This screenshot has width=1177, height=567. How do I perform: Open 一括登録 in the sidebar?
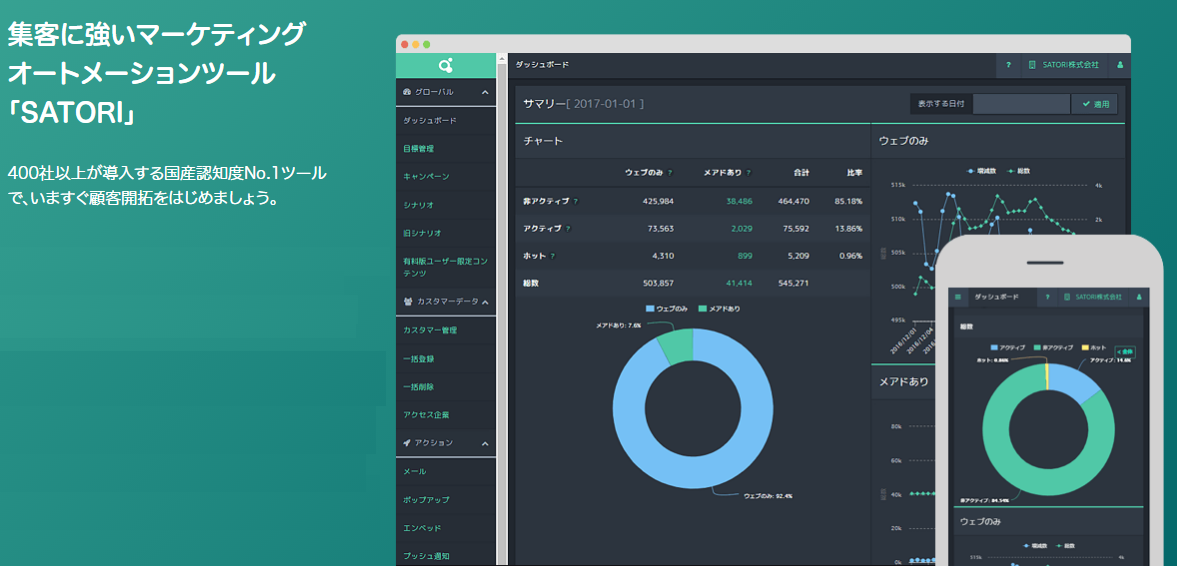(x=446, y=358)
